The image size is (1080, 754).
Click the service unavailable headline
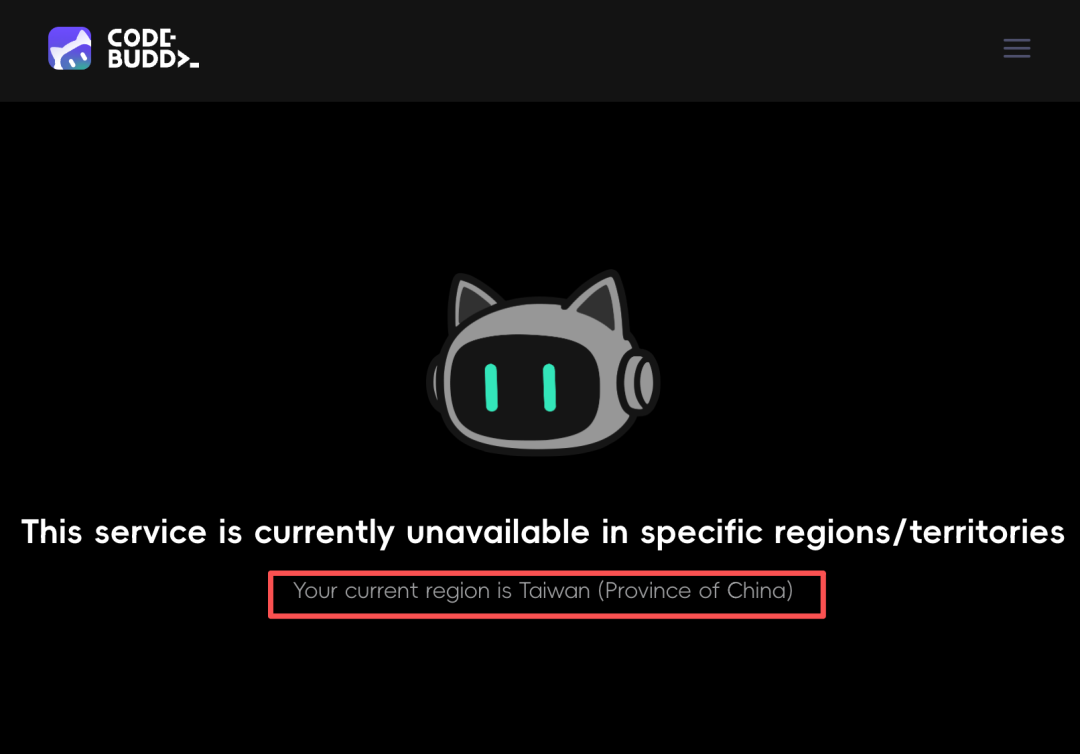(543, 532)
